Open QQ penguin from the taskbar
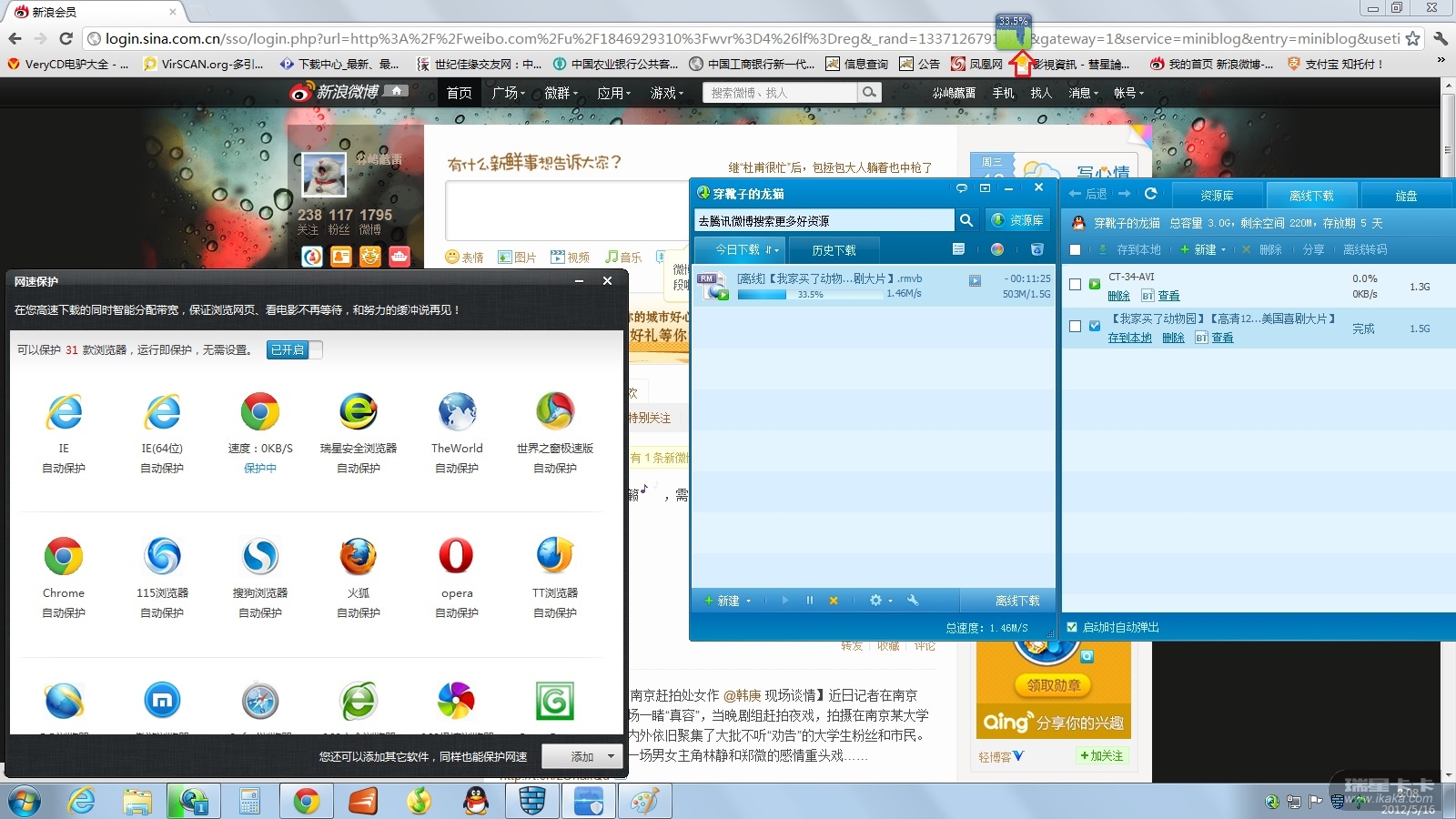The height and width of the screenshot is (819, 1456). pyautogui.click(x=475, y=801)
